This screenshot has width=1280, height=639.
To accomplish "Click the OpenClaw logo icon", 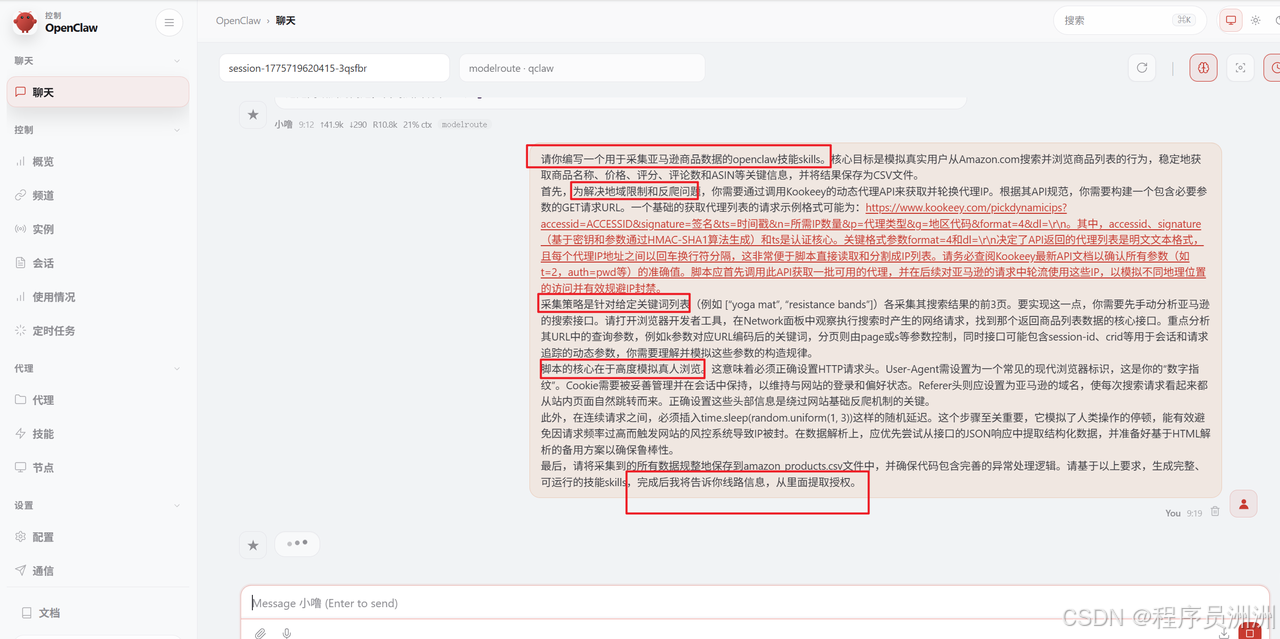I will click(25, 22).
